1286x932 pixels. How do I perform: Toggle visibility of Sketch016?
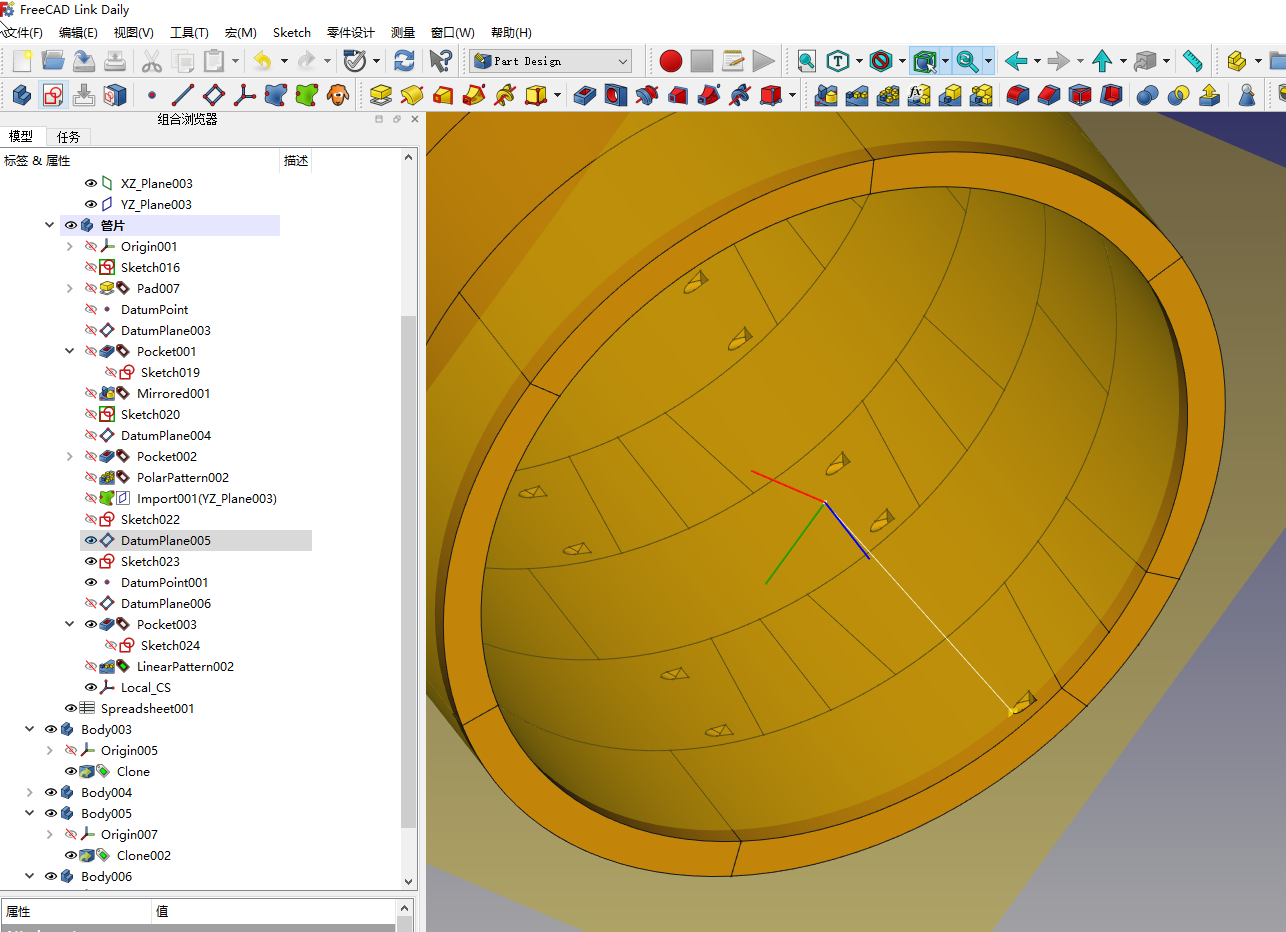(91, 267)
